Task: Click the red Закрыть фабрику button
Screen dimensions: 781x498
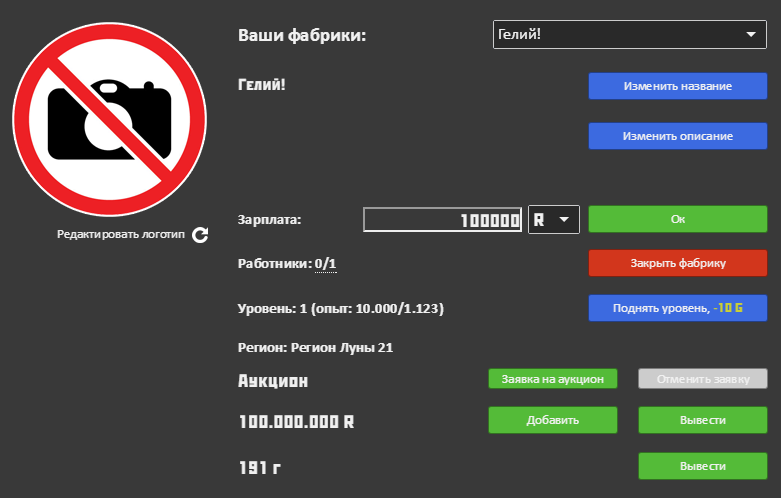Action: (677, 263)
